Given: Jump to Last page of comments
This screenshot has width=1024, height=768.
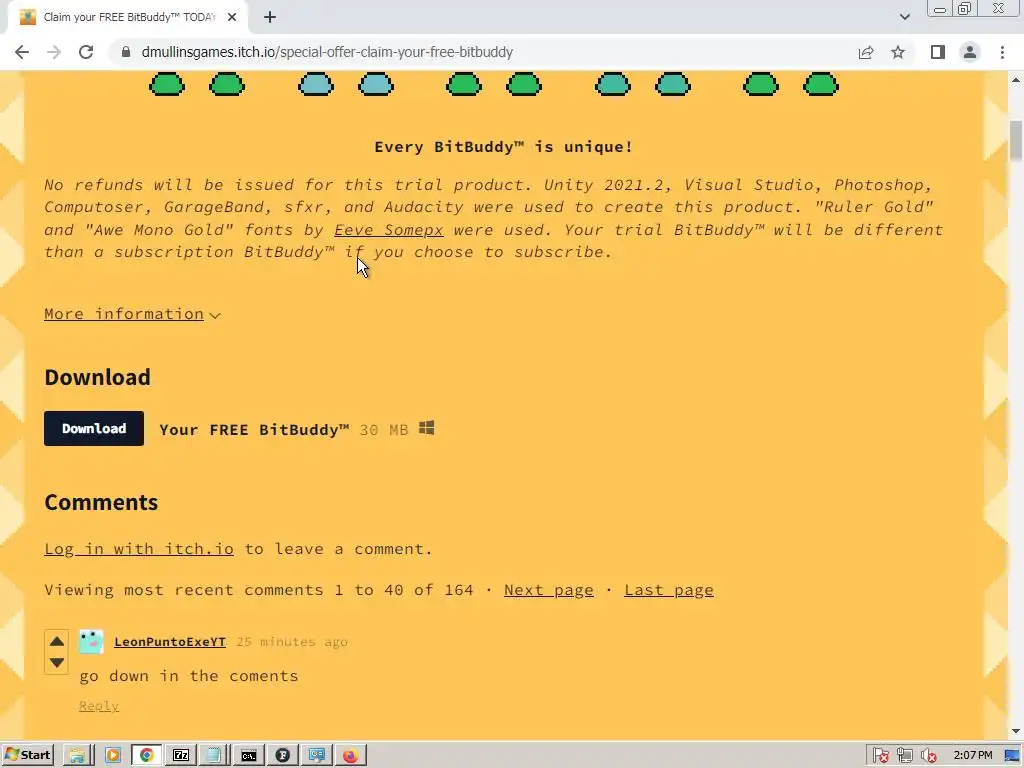Looking at the screenshot, I should tap(669, 590).
